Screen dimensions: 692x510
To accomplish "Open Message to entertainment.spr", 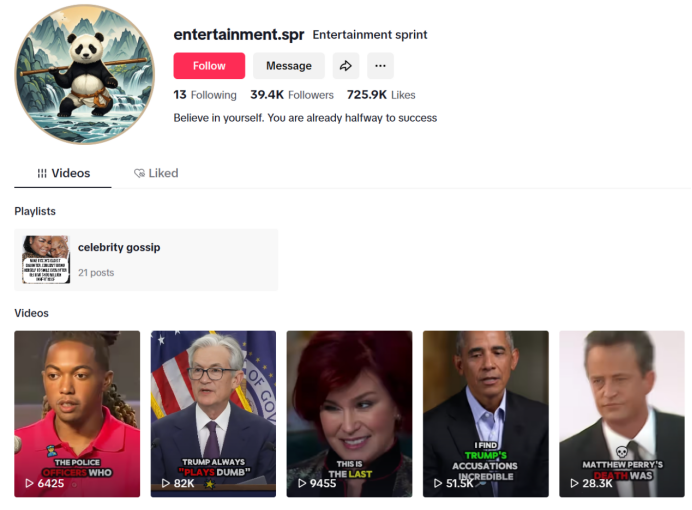I will [289, 66].
